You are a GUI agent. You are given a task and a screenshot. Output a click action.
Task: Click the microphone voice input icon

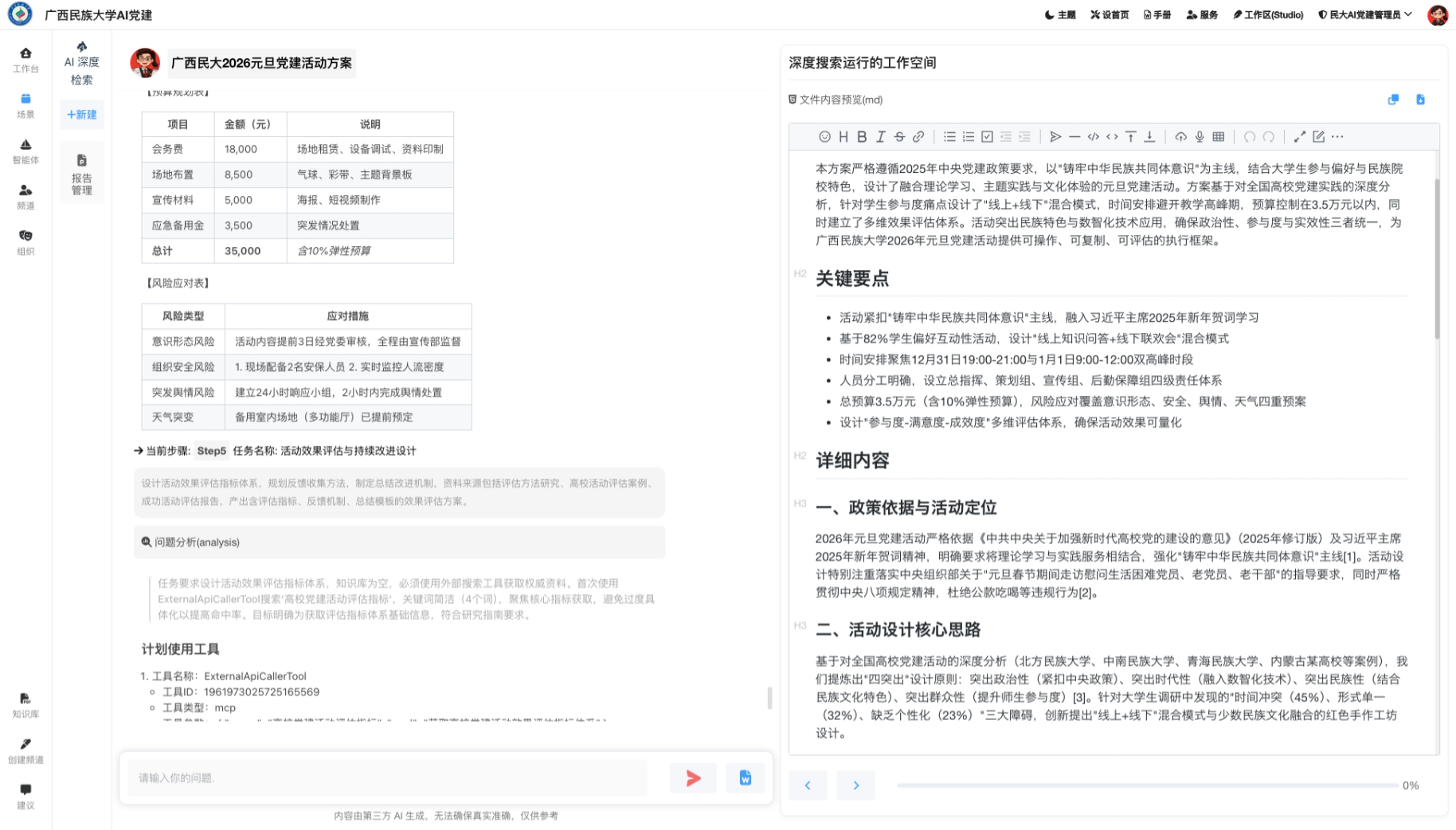(x=1200, y=137)
